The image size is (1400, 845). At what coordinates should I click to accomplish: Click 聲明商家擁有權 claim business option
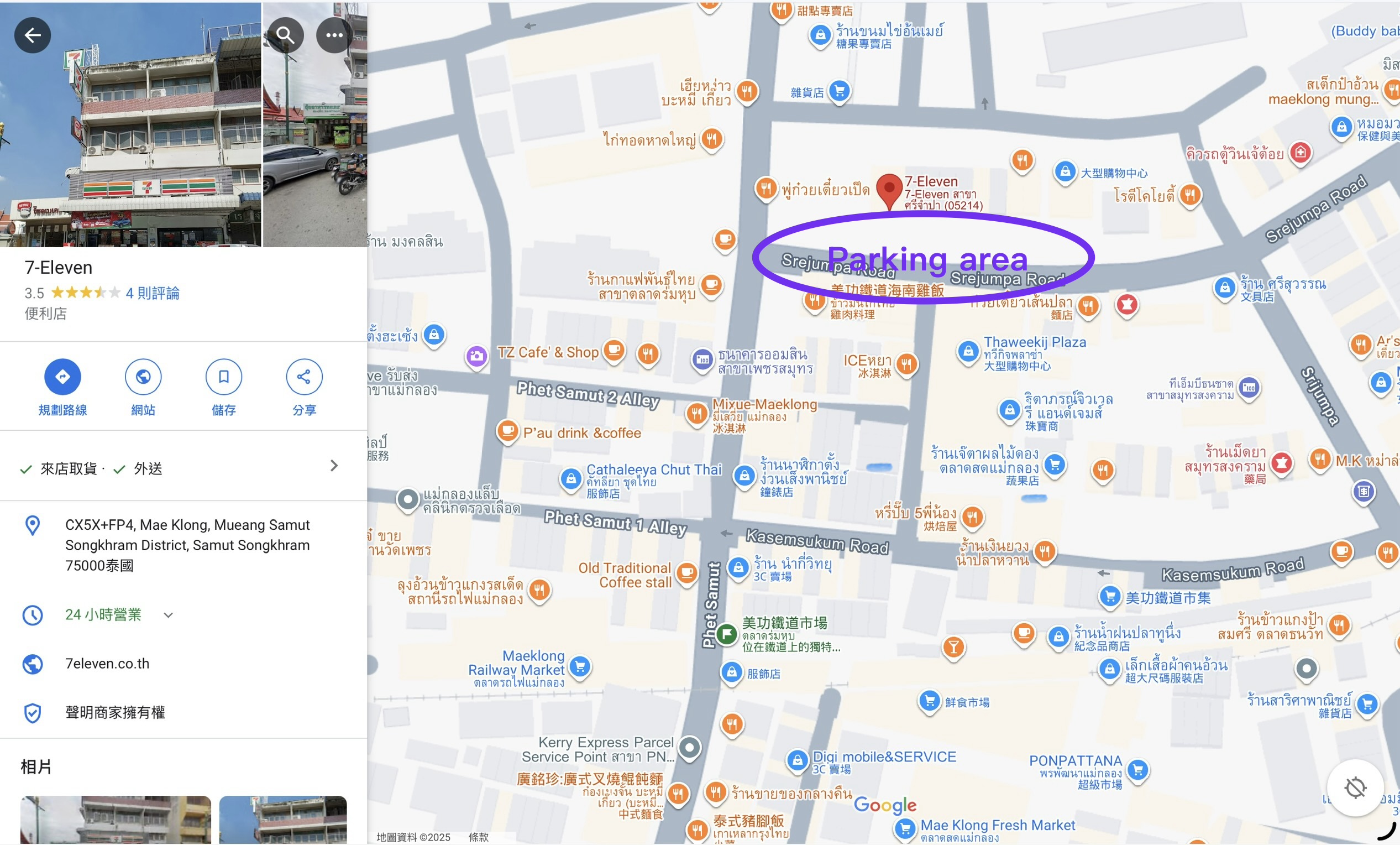(116, 712)
